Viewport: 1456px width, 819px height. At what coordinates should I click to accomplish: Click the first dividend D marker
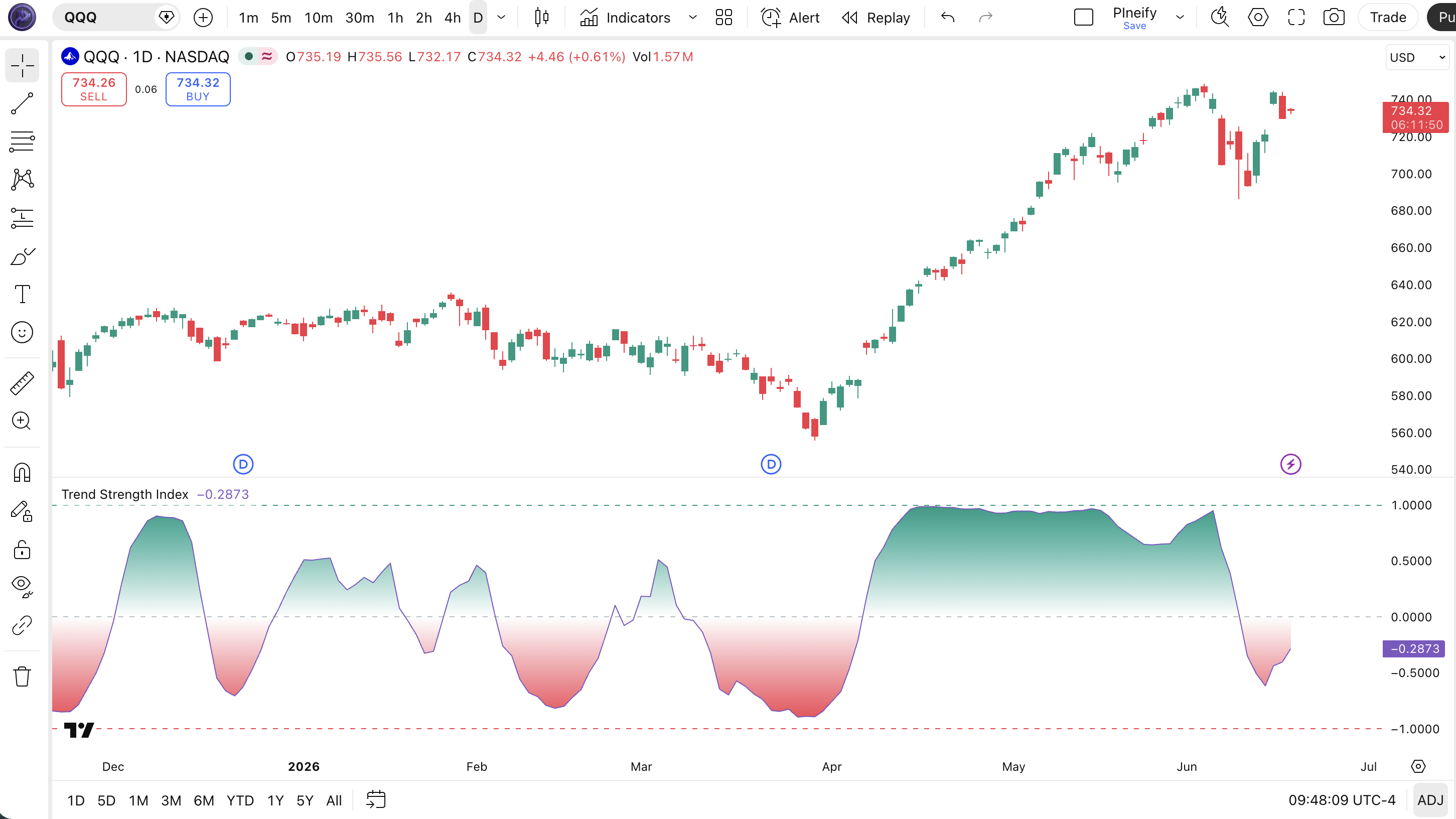(x=243, y=465)
